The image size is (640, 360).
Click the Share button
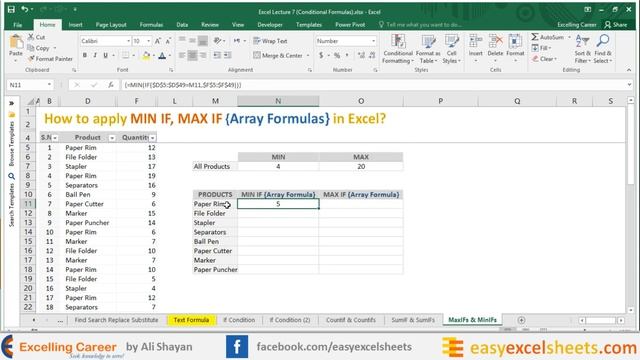[x=616, y=24]
